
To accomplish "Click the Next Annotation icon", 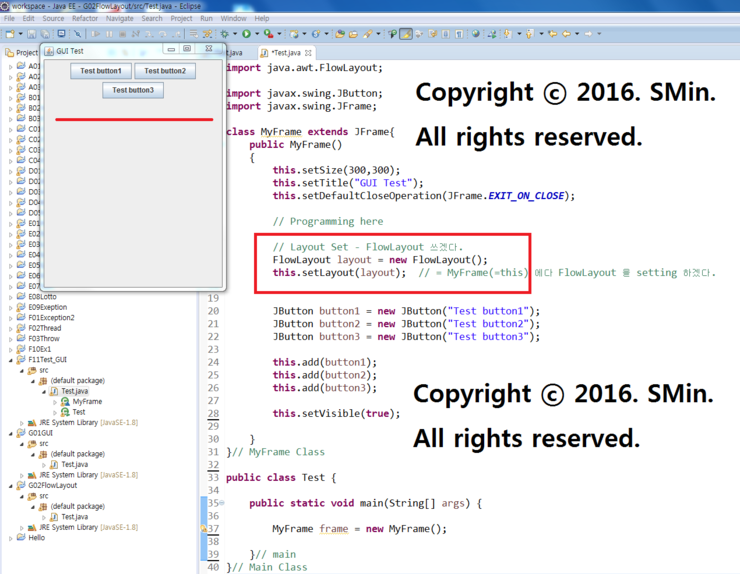I will pos(507,34).
